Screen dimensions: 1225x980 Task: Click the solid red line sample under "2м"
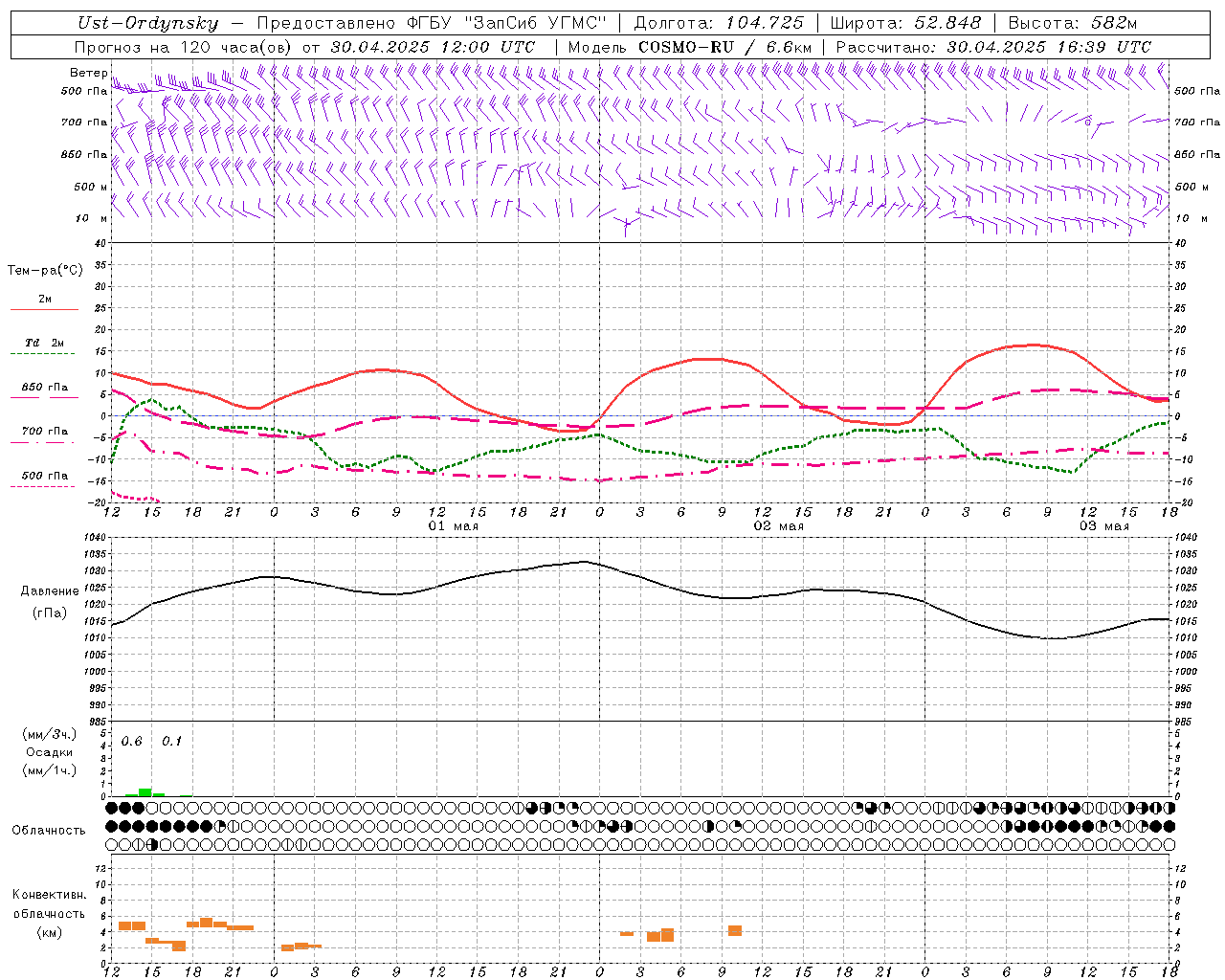[x=44, y=310]
